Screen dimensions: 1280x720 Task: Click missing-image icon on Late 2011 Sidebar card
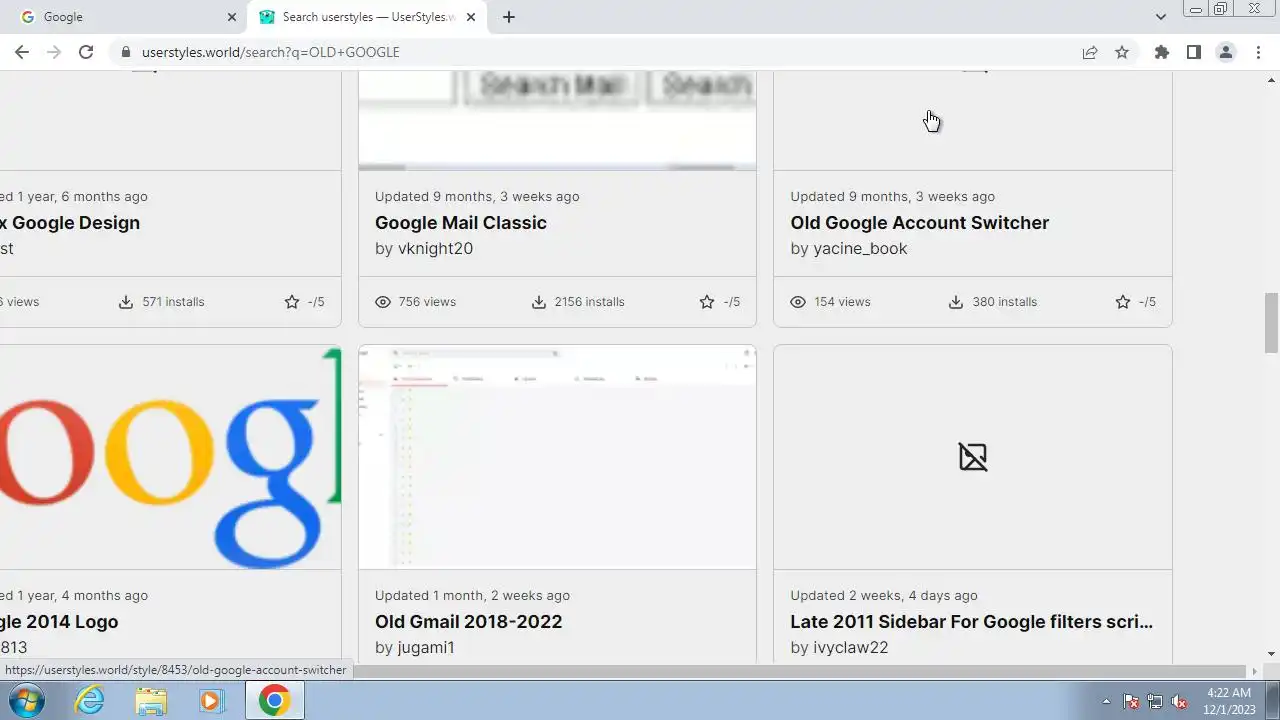[x=973, y=457]
